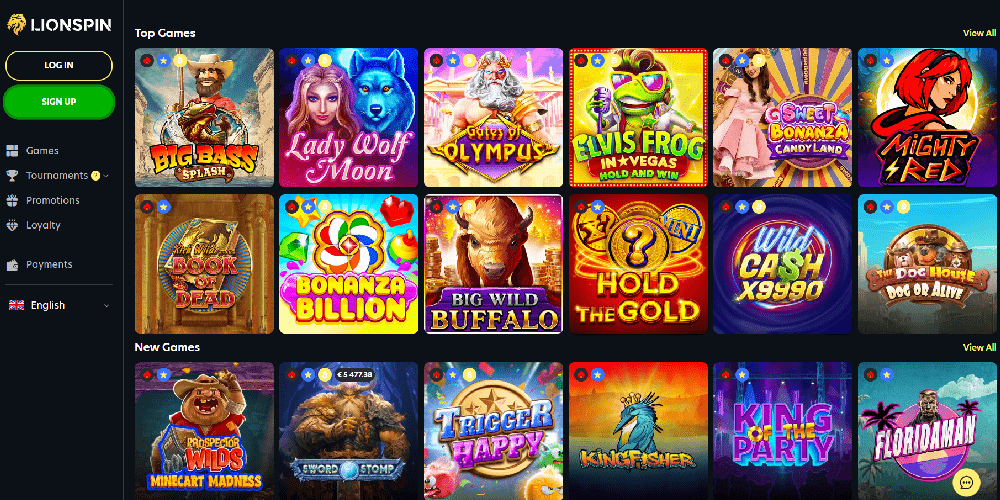This screenshot has width=1000, height=500.
Task: Click the green SIGN UP button
Action: (59, 102)
